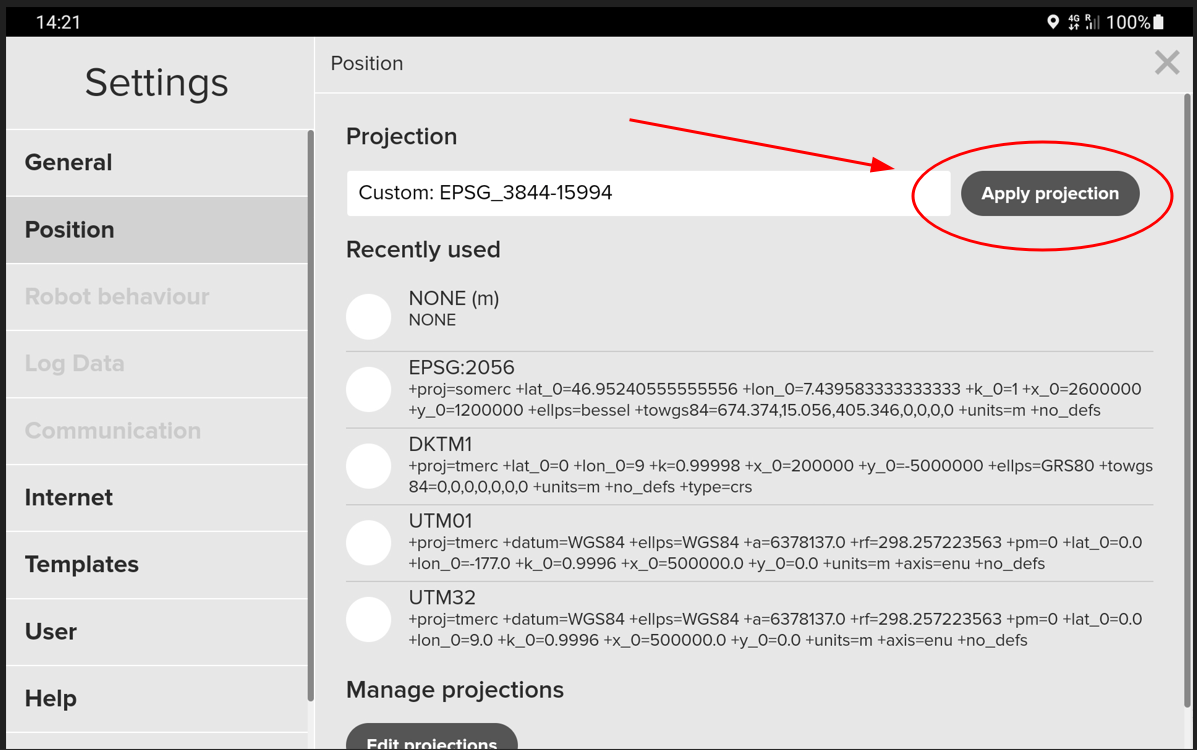1197x750 pixels.
Task: Choose the UTM01 projection radio button
Action: (368, 543)
